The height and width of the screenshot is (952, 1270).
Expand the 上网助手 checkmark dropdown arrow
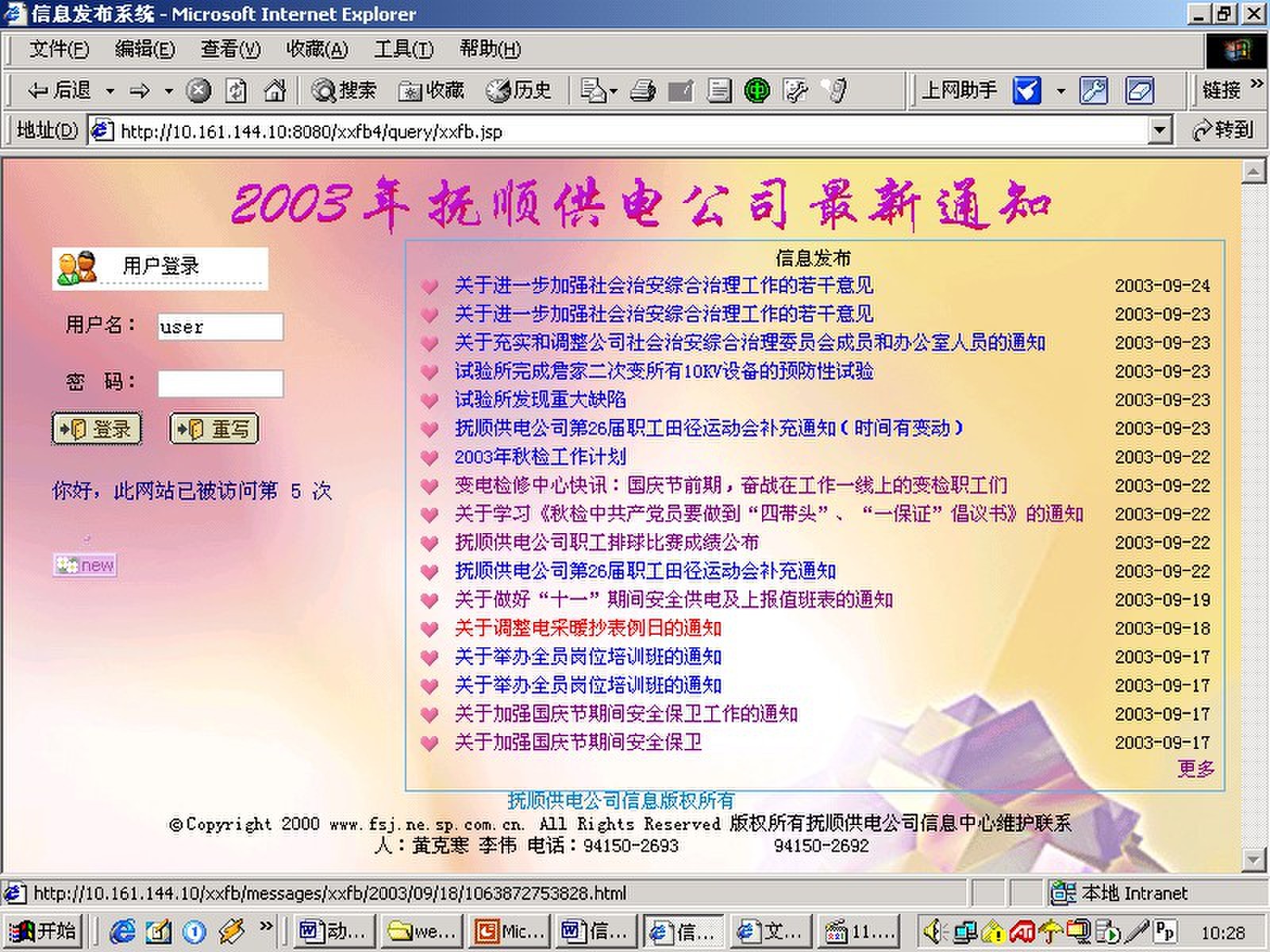[1060, 91]
